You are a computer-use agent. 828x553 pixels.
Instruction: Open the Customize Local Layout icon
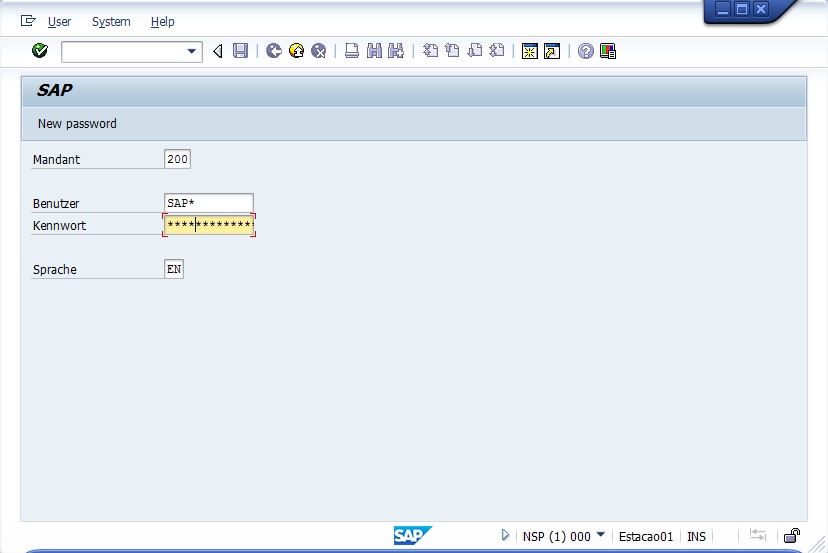(x=608, y=51)
